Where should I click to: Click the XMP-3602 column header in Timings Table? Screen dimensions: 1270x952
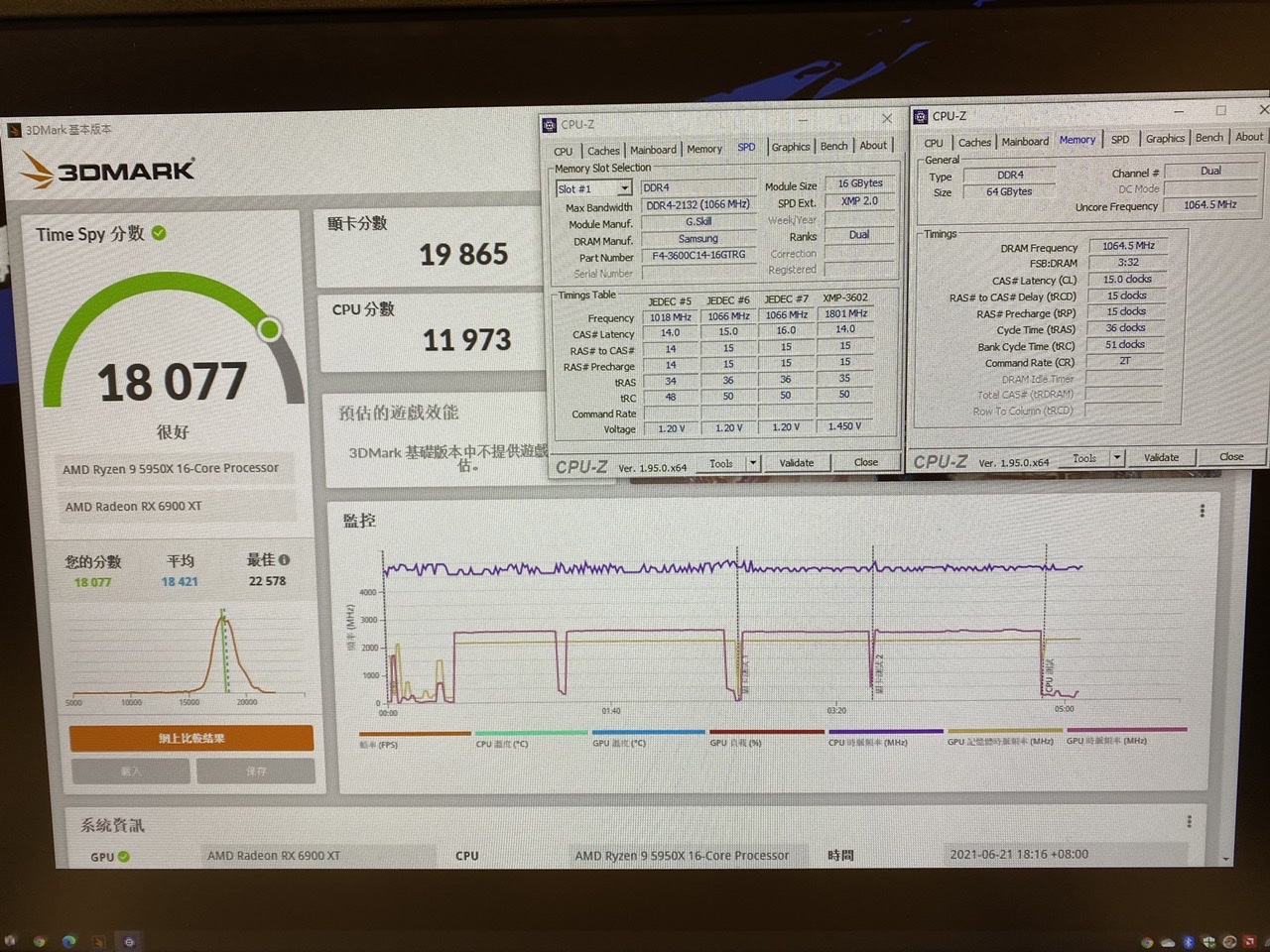click(x=844, y=297)
